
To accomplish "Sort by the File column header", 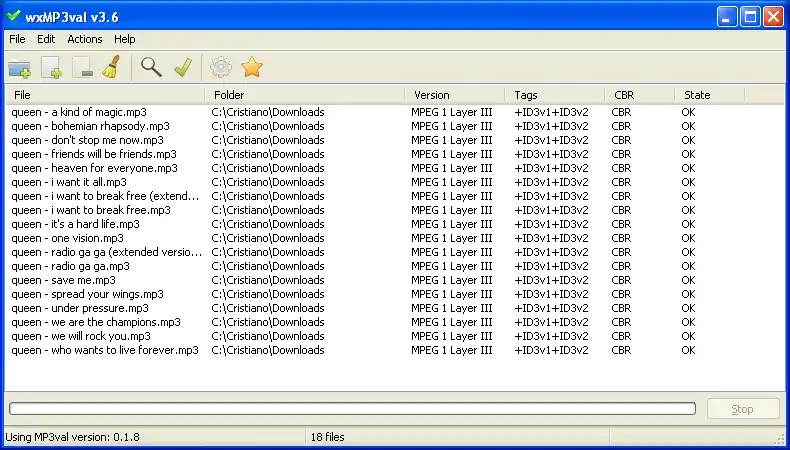I will tap(105, 95).
